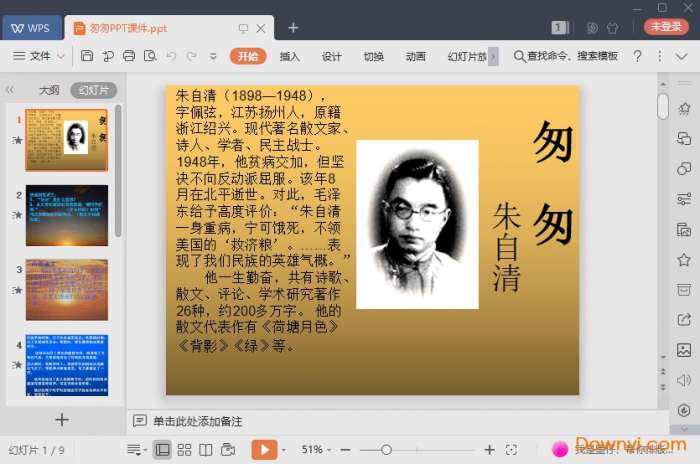
Task: Click the Redo arrow icon
Action: (x=192, y=56)
